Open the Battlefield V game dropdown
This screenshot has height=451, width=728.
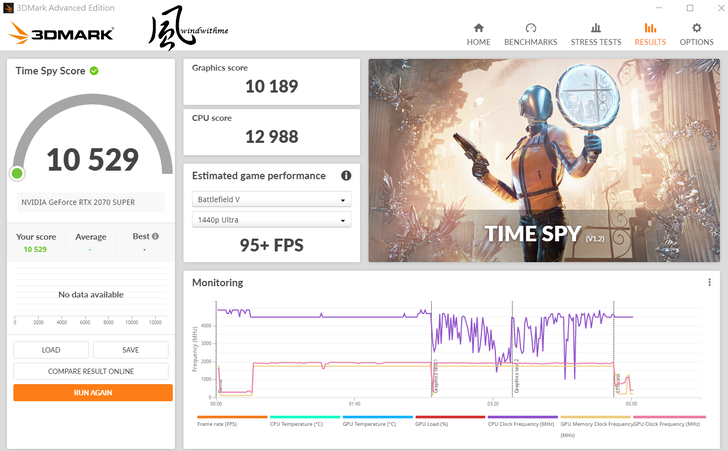click(x=272, y=199)
